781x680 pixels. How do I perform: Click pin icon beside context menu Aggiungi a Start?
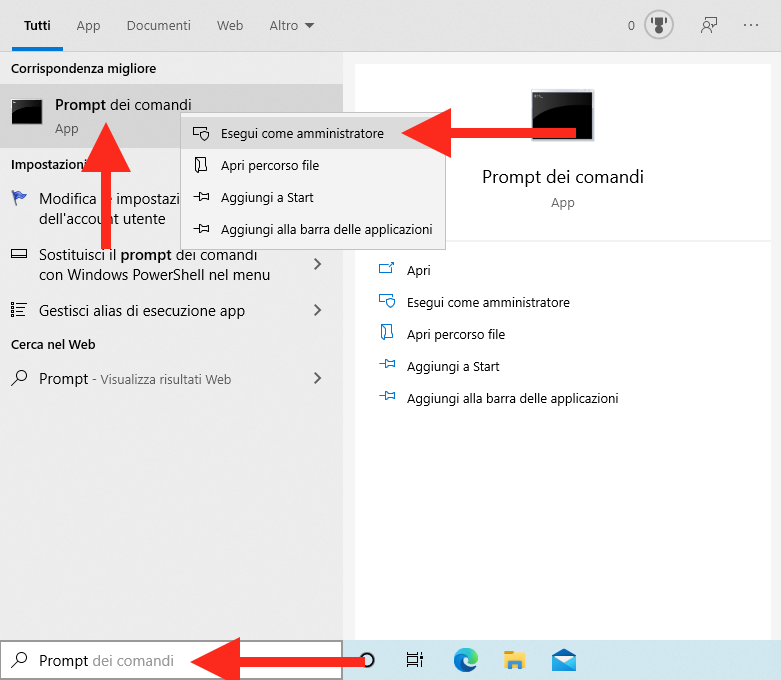click(201, 197)
